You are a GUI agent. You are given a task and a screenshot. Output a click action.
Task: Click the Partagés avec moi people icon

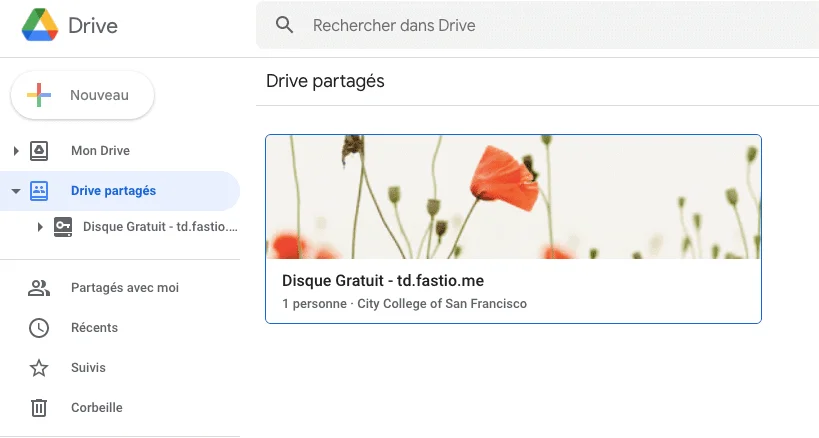coord(39,288)
